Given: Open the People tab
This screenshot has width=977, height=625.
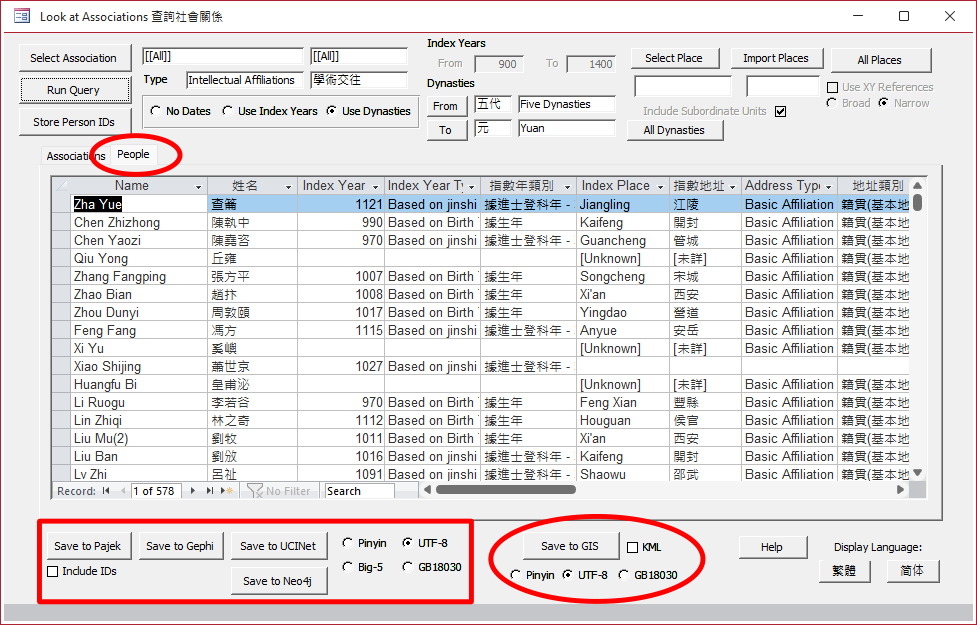Looking at the screenshot, I should pyautogui.click(x=133, y=154).
